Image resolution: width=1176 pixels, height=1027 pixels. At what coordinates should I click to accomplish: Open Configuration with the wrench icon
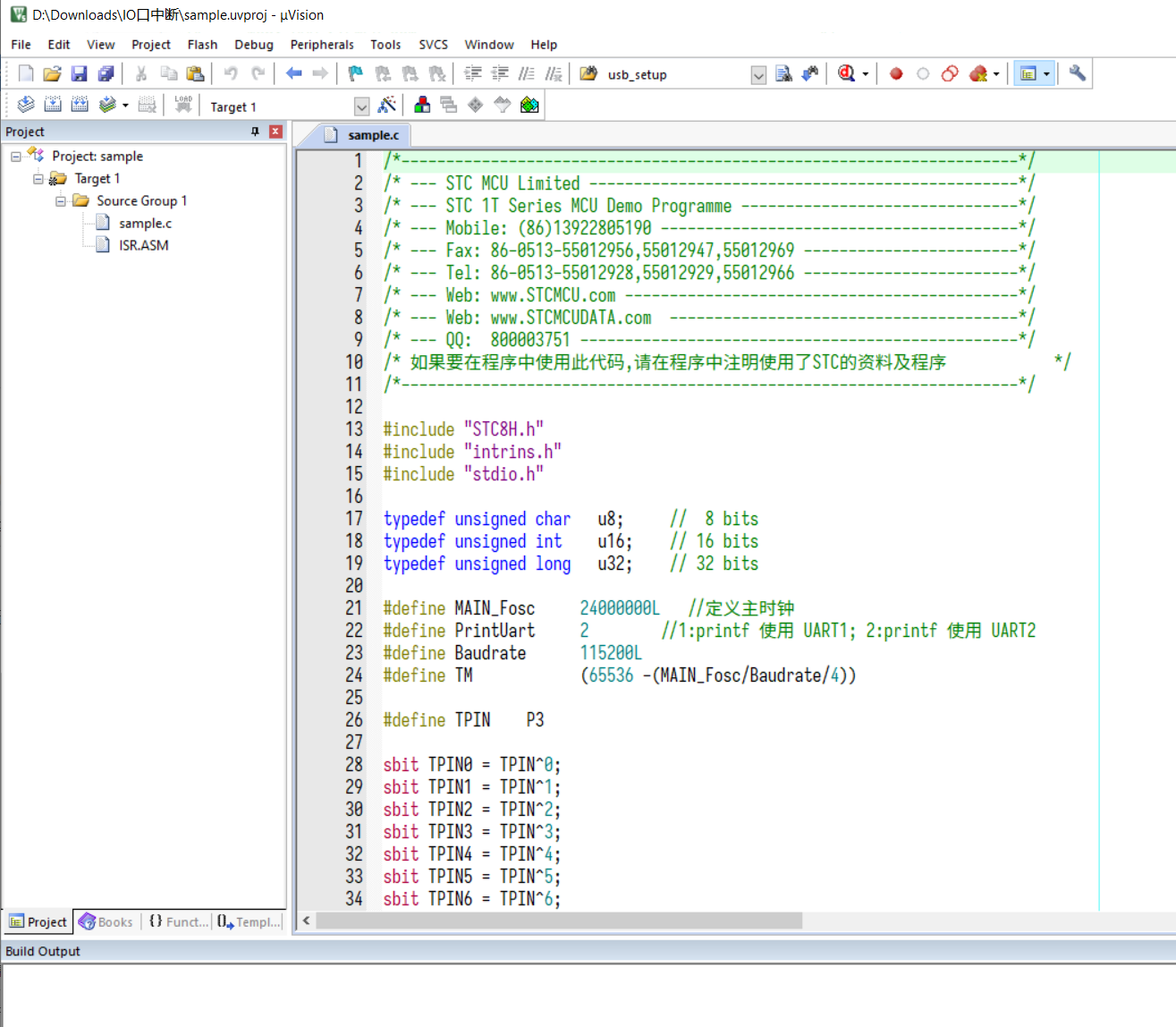[1078, 74]
